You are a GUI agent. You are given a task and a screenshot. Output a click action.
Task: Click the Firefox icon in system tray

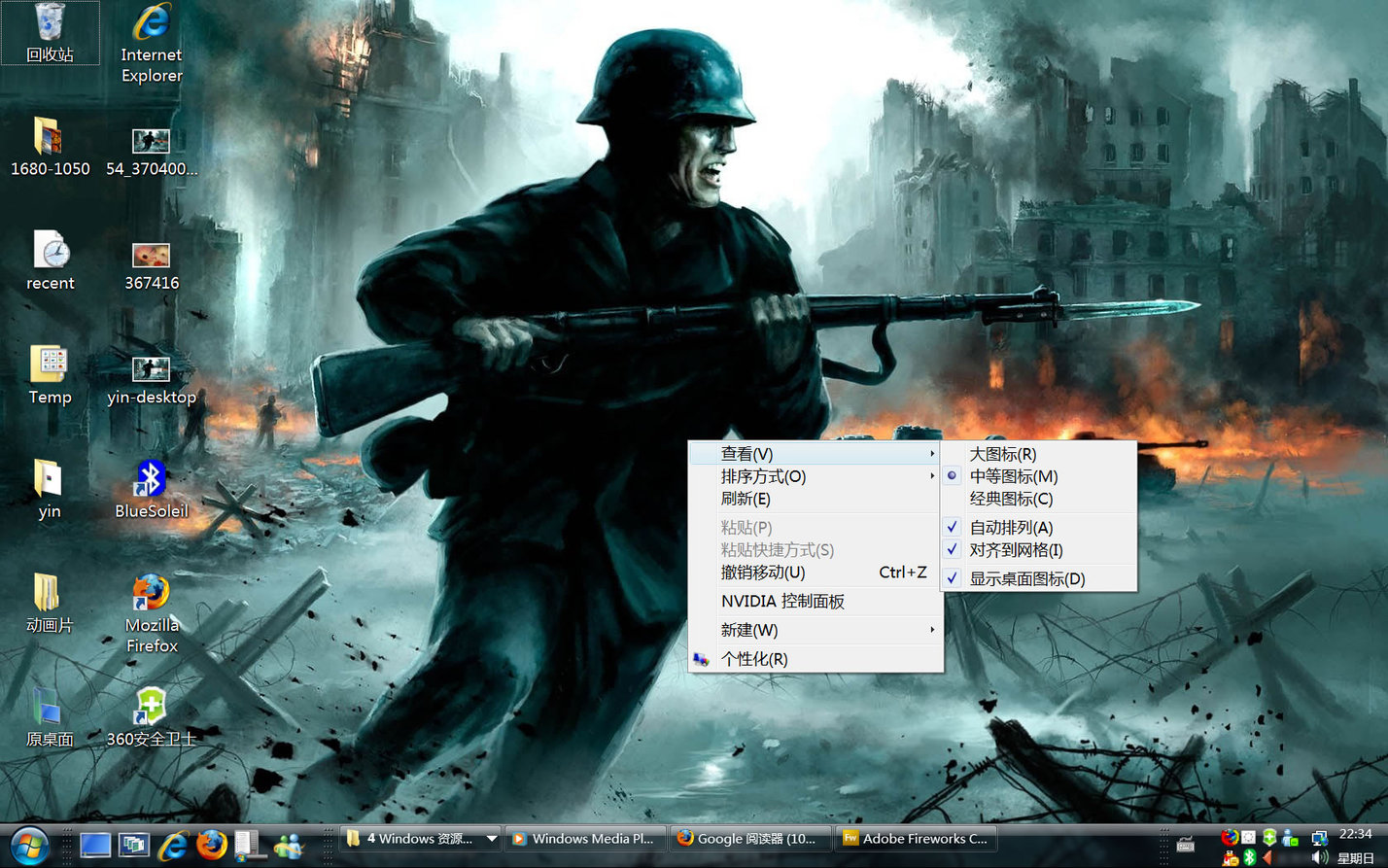point(1230,837)
